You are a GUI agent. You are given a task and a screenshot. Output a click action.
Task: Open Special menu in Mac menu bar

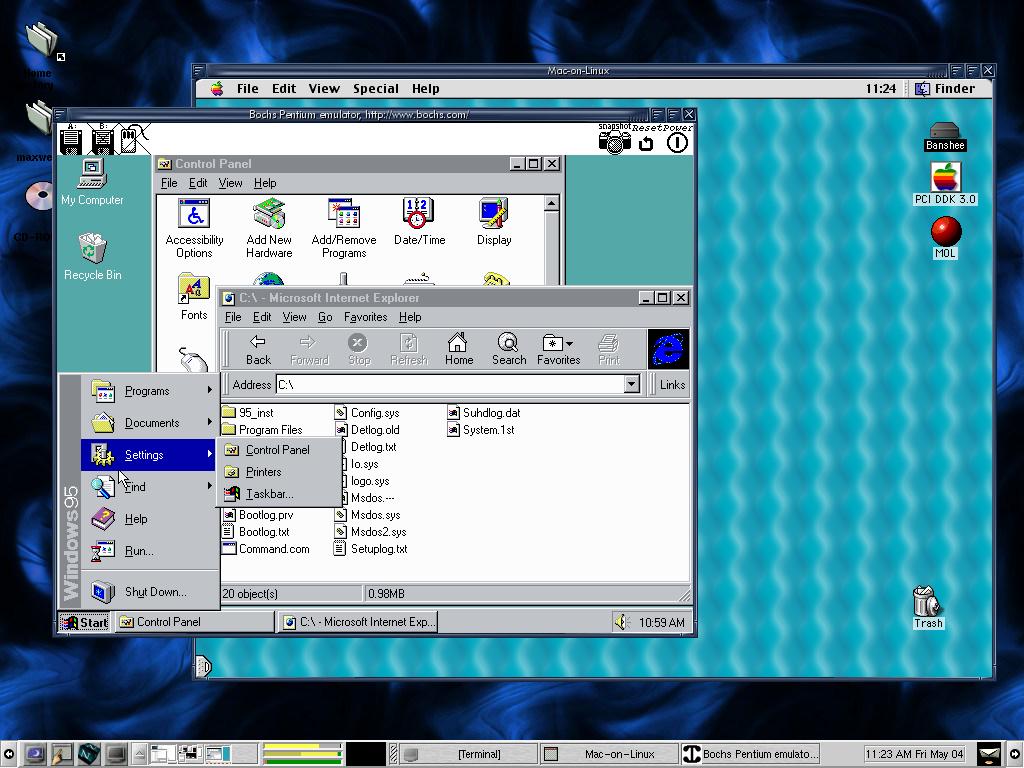click(376, 89)
